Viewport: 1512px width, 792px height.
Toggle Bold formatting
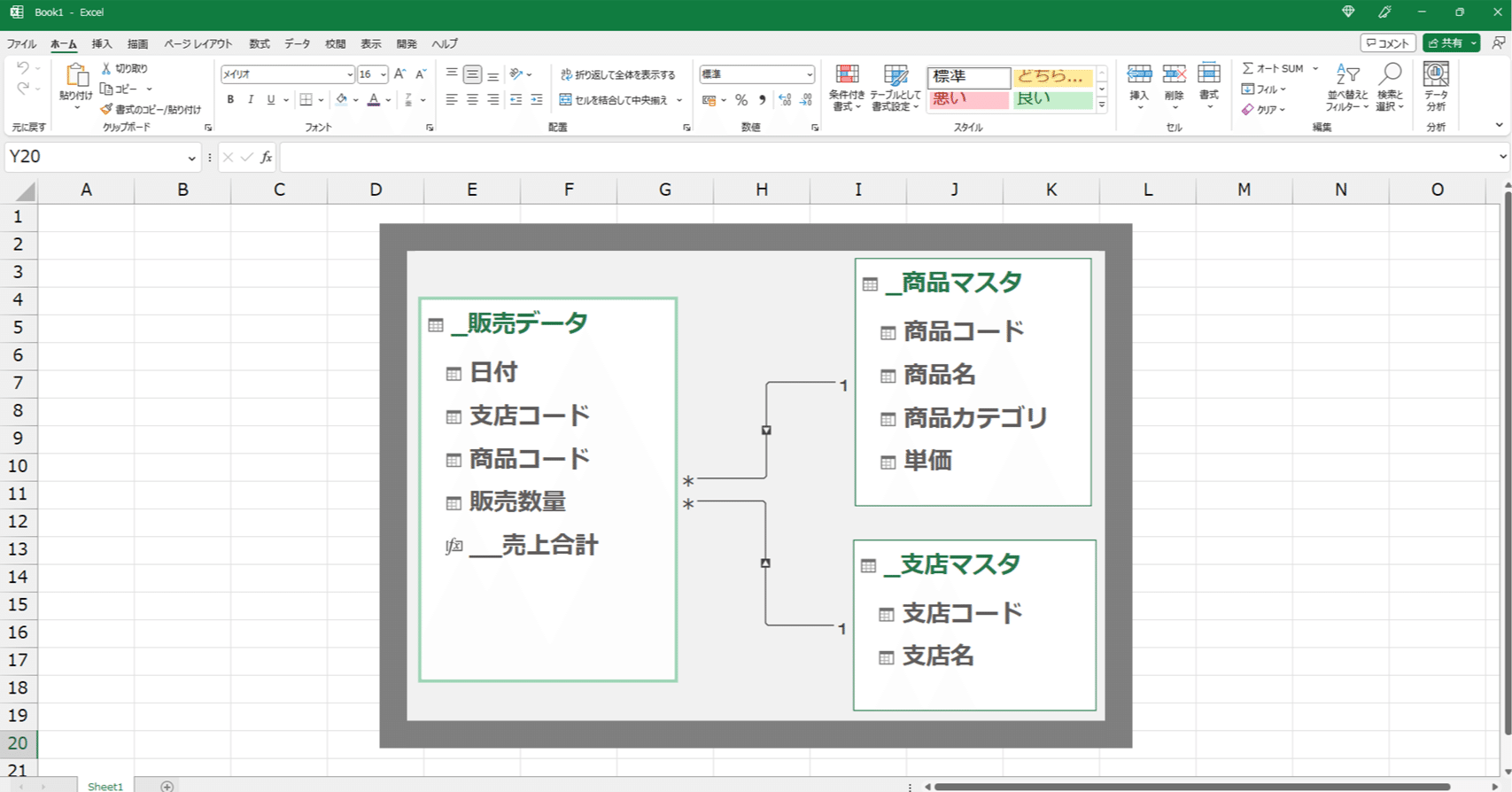coord(230,100)
